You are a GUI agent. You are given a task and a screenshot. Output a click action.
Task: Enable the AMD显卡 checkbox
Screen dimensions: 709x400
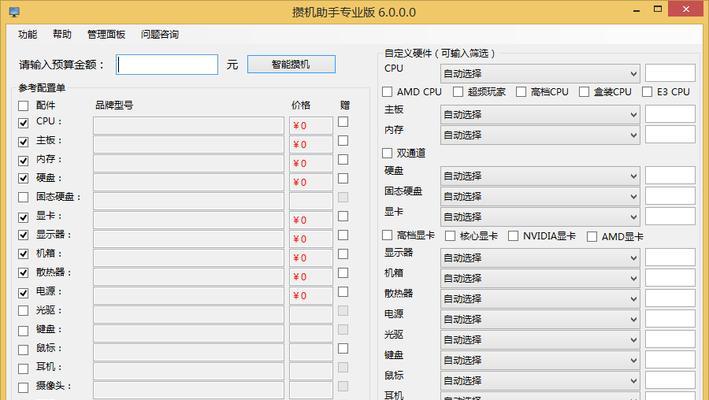pyautogui.click(x=591, y=236)
